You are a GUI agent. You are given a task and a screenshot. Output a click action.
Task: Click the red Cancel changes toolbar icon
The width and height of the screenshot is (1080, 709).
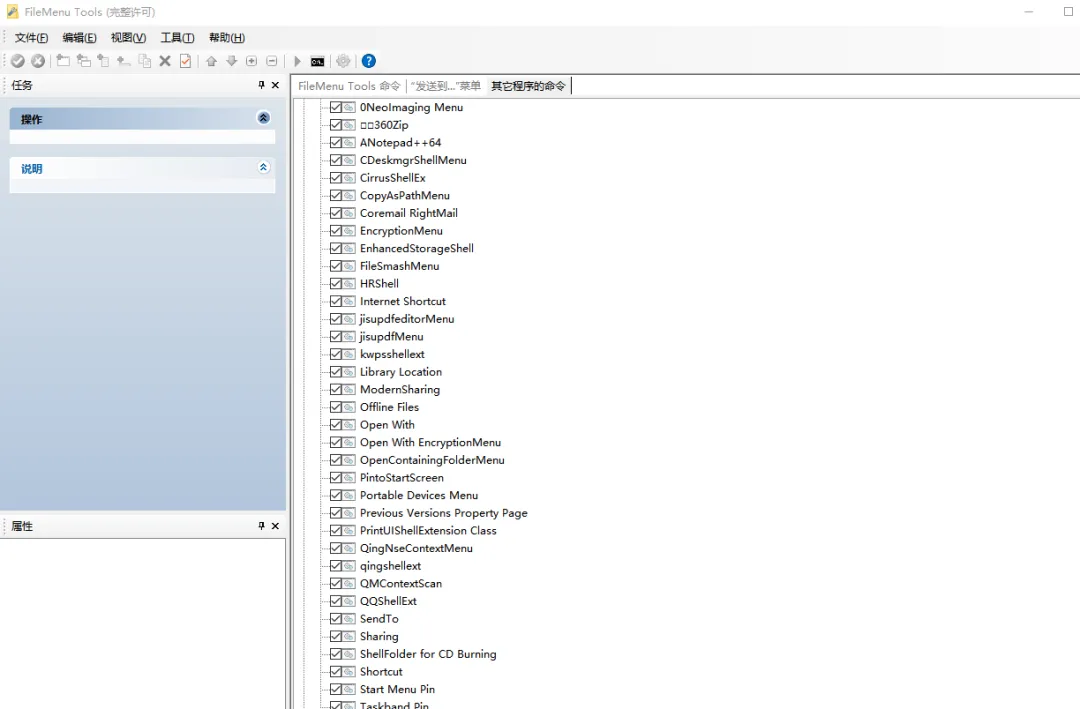(x=38, y=61)
